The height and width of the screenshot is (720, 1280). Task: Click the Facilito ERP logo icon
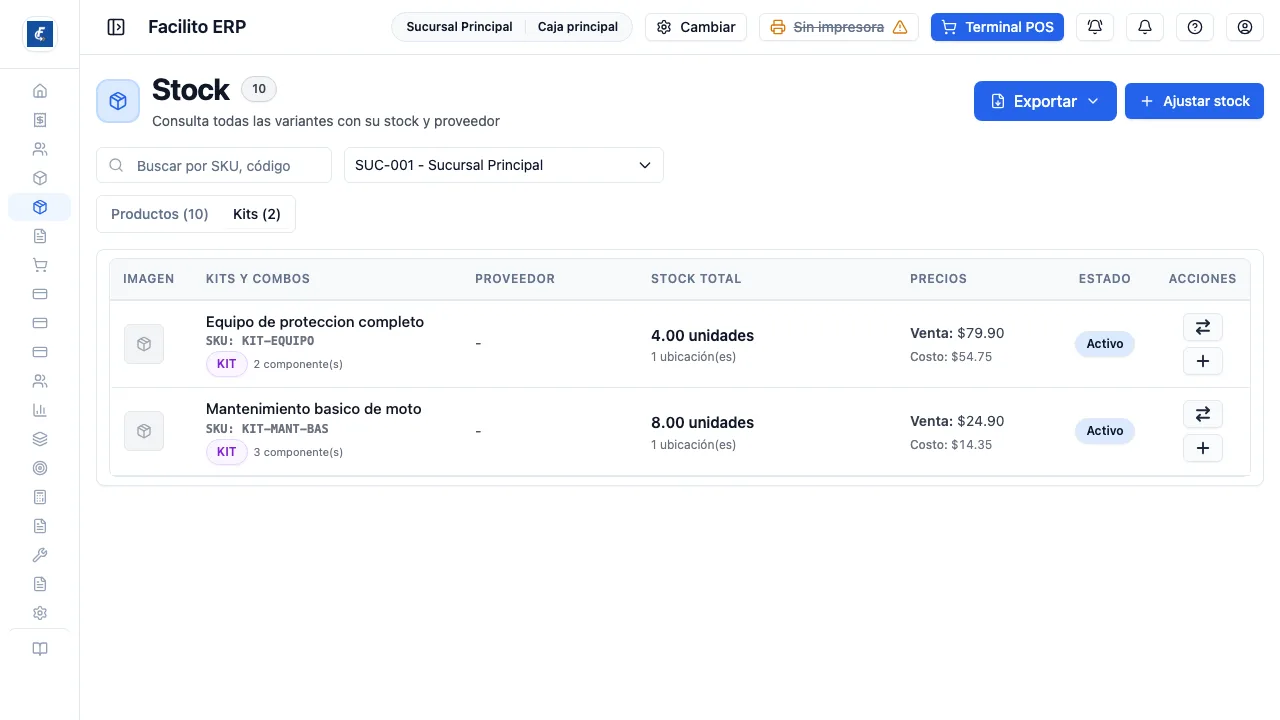click(40, 34)
